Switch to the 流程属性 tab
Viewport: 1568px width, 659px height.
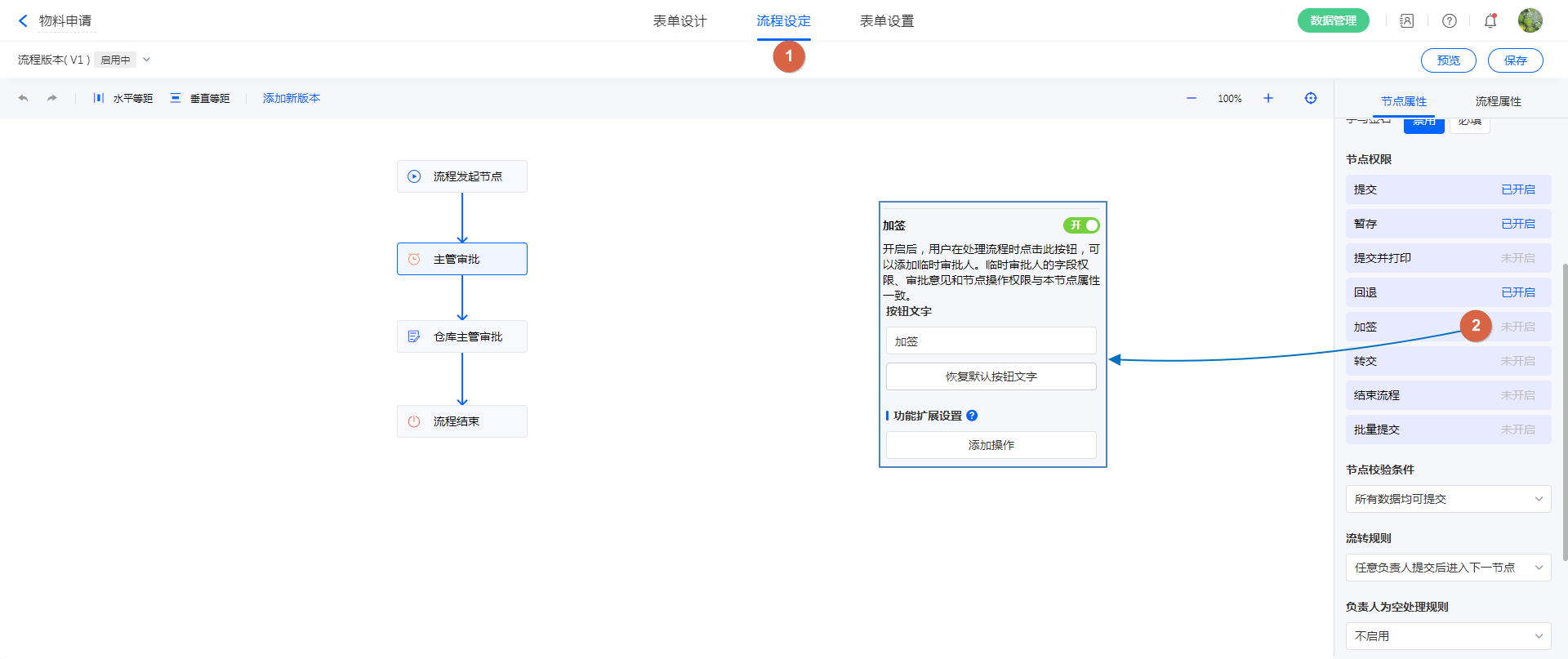pos(1498,101)
